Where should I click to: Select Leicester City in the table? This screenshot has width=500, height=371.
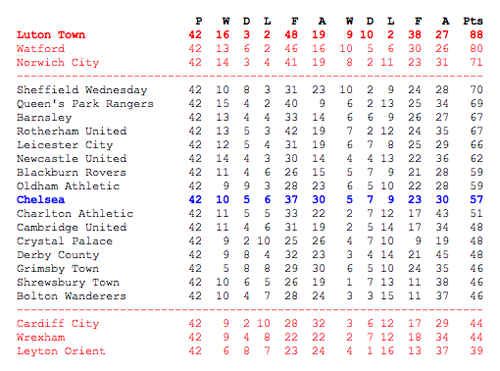point(65,145)
